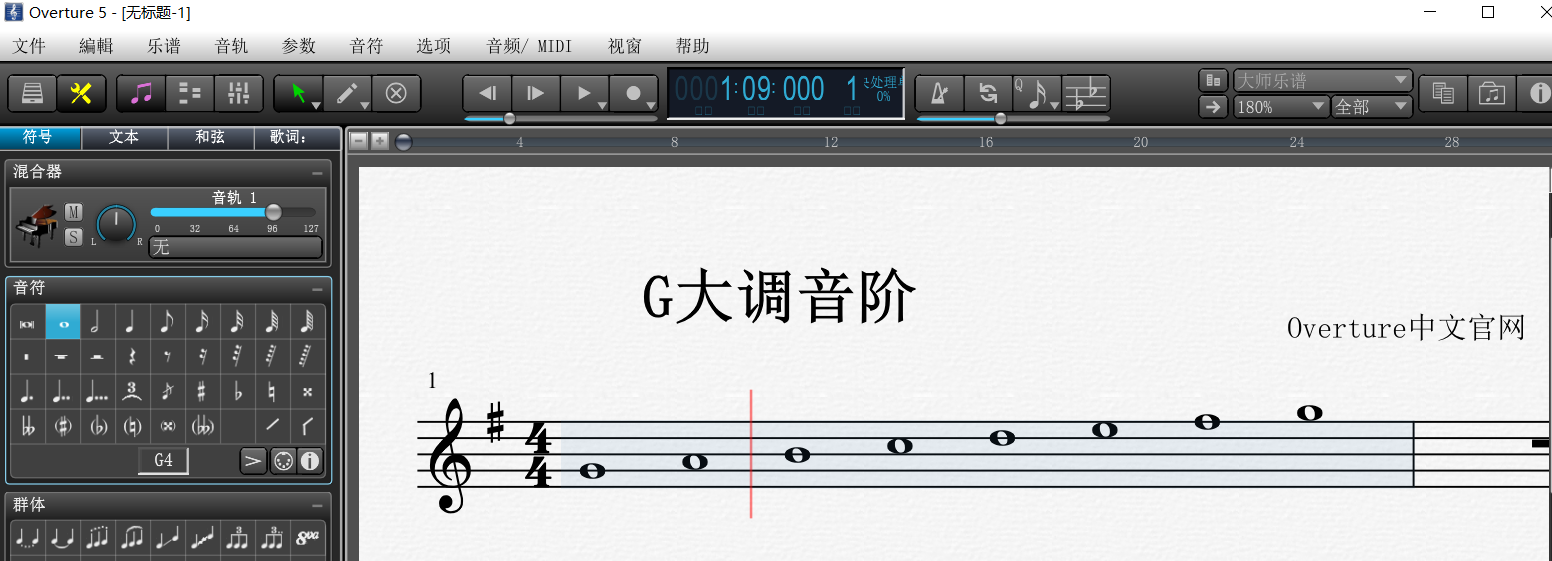Select the circled X eraser tool
Screen dimensions: 1552x561
[x=396, y=93]
